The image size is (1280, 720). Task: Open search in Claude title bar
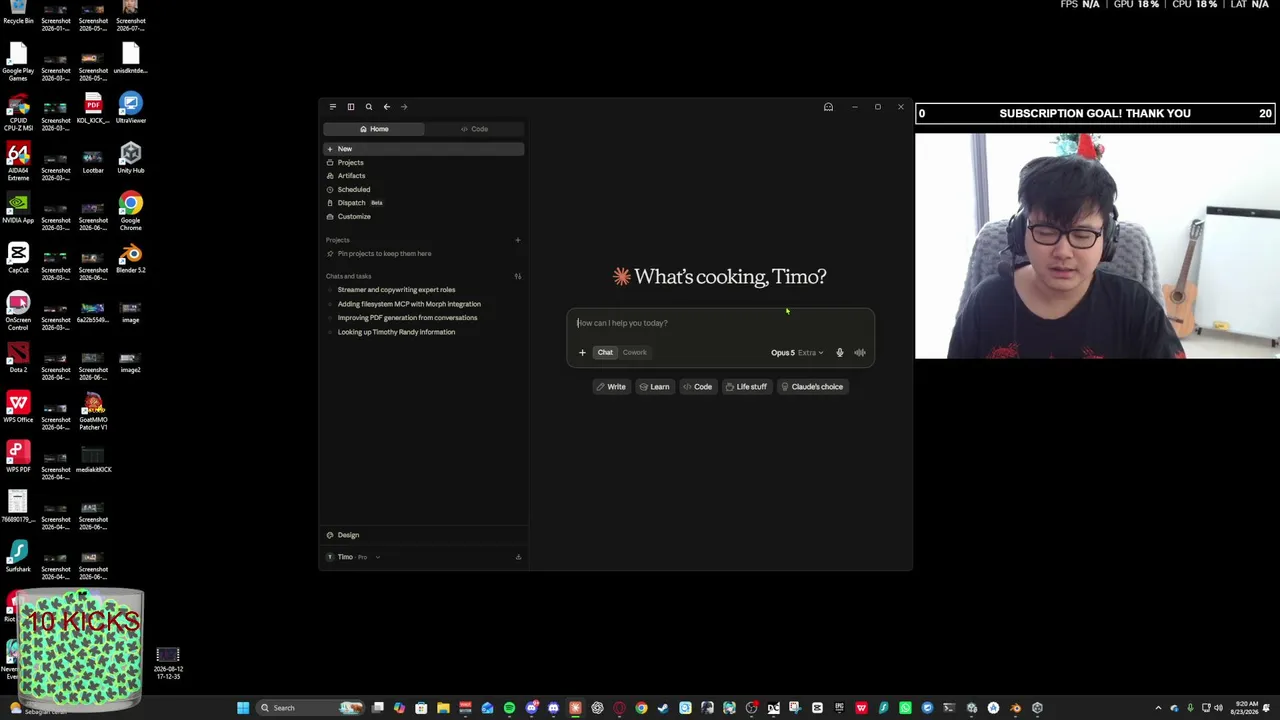pyautogui.click(x=369, y=107)
